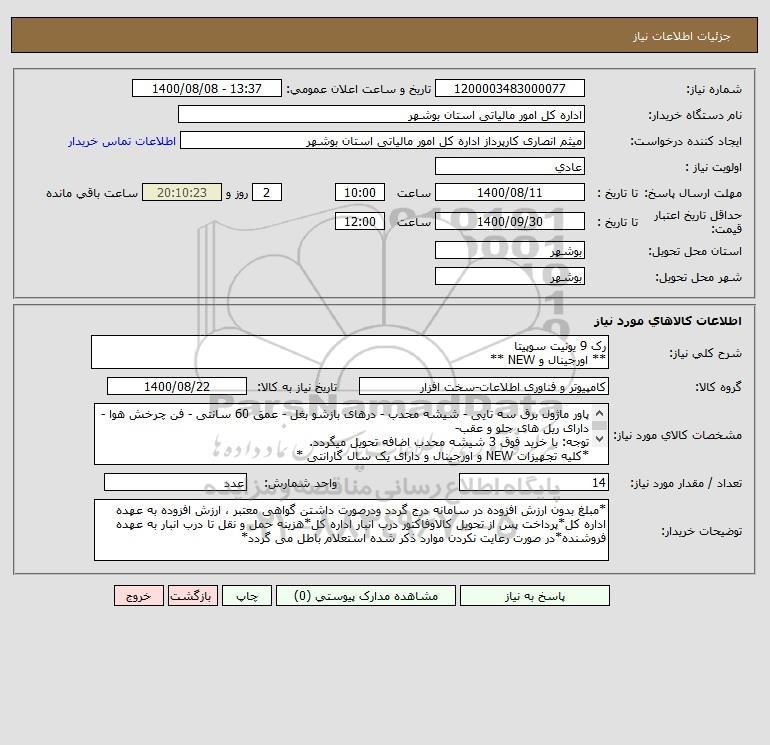The height and width of the screenshot is (745, 770).
Task: Click the شماره نیاز label
Action: tap(714, 89)
